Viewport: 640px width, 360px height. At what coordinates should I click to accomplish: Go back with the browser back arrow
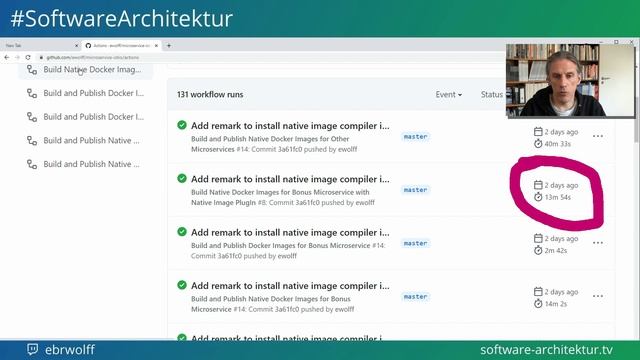7,58
